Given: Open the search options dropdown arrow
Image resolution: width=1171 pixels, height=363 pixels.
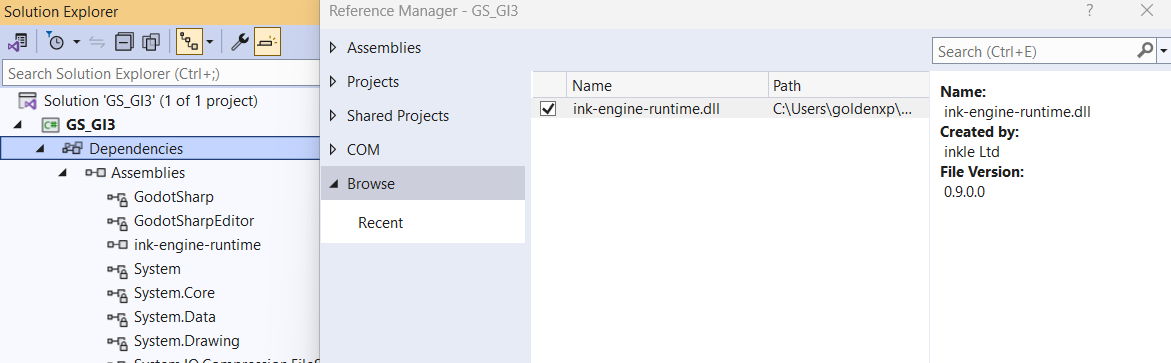Looking at the screenshot, I should pos(1164,52).
